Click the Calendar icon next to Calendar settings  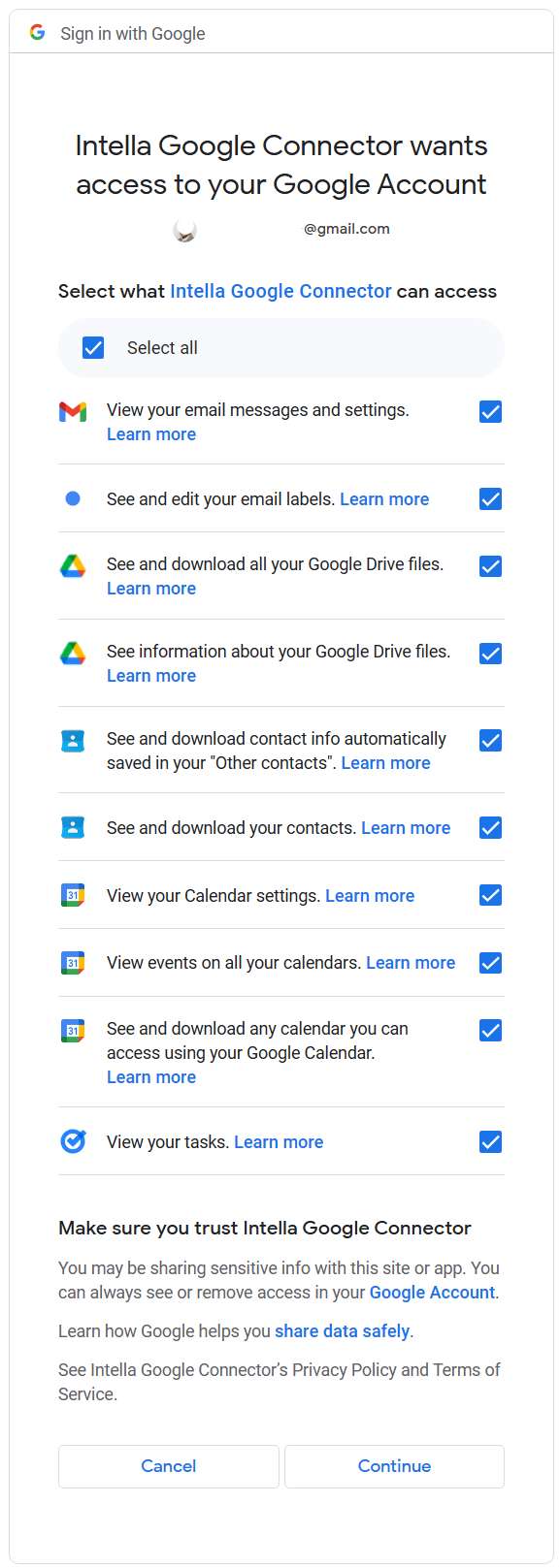(73, 895)
